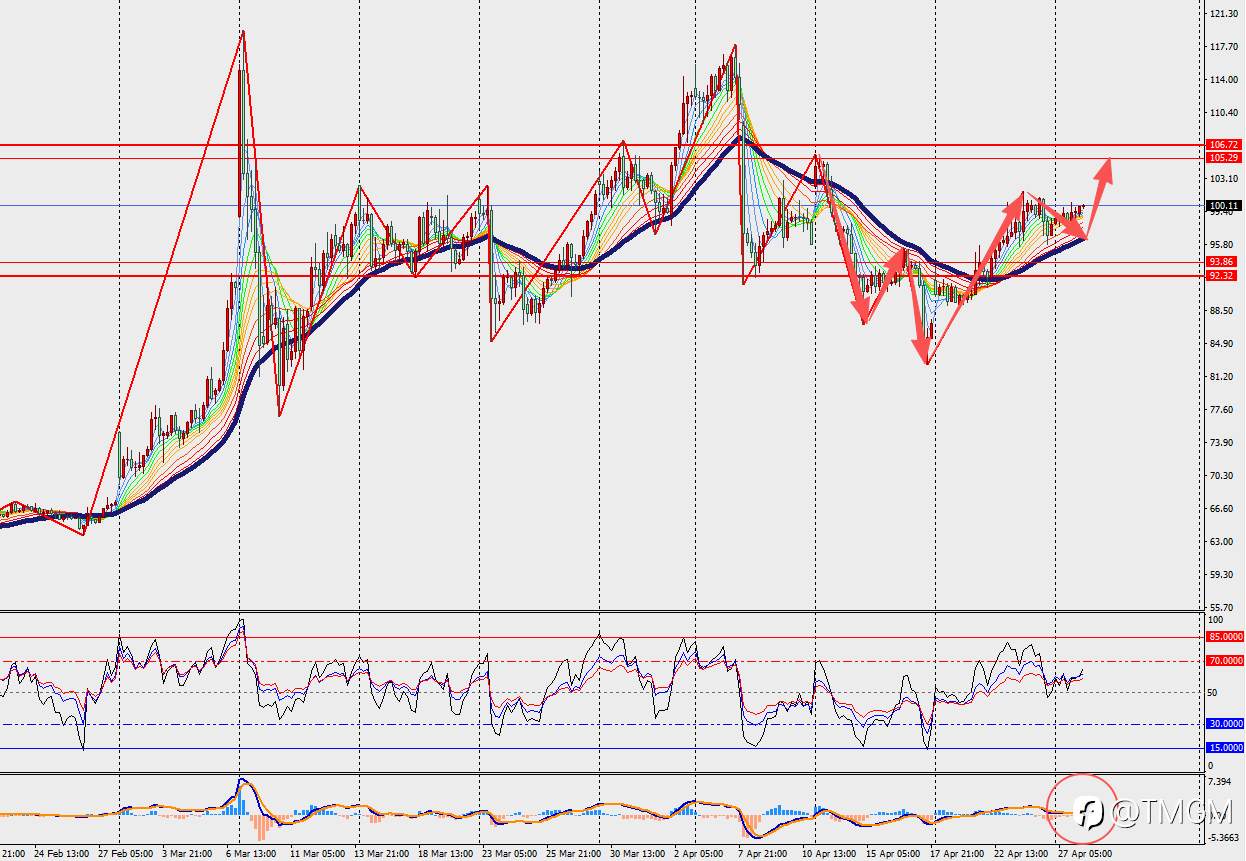Image resolution: width=1246 pixels, height=861 pixels.
Task: Click the 95.80 price axis label
Action: pyautogui.click(x=1222, y=245)
